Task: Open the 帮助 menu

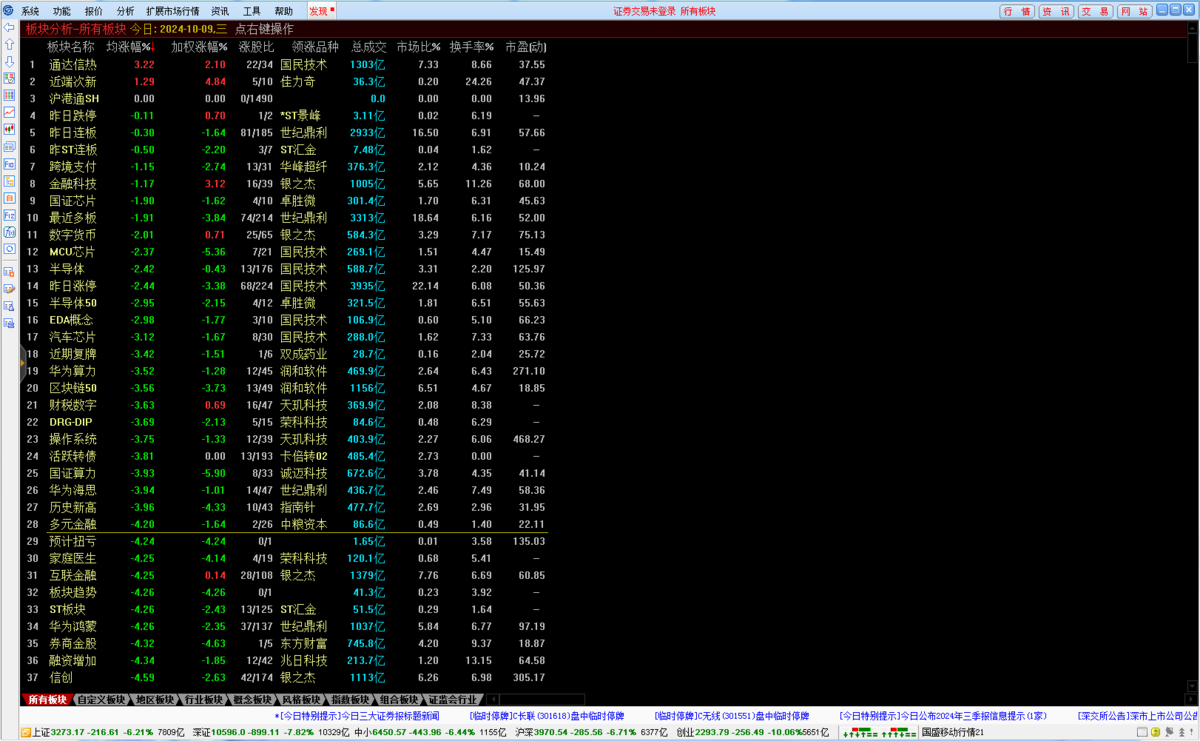Action: click(x=284, y=11)
